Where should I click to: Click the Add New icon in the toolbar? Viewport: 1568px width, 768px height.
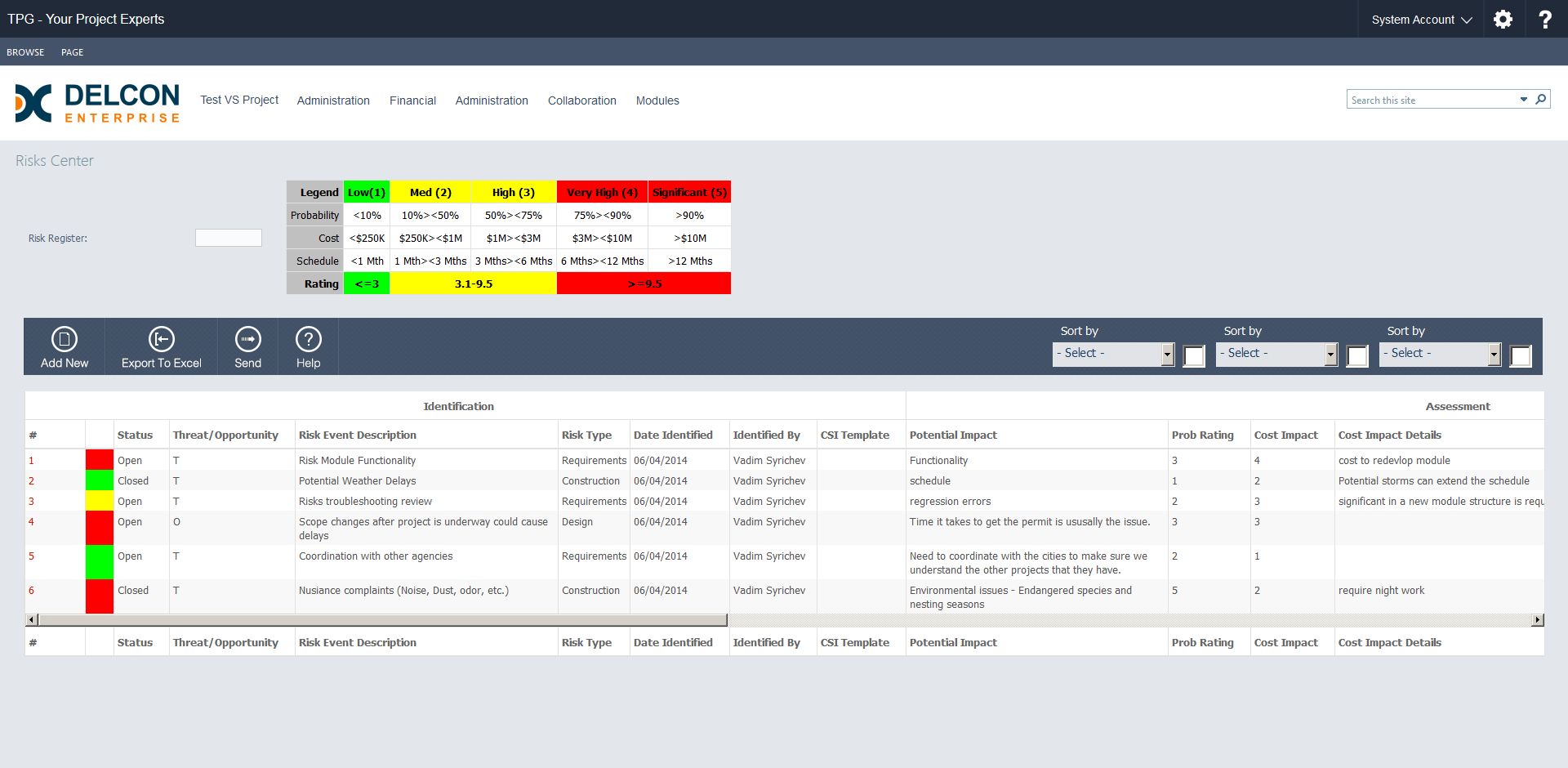[x=65, y=346]
